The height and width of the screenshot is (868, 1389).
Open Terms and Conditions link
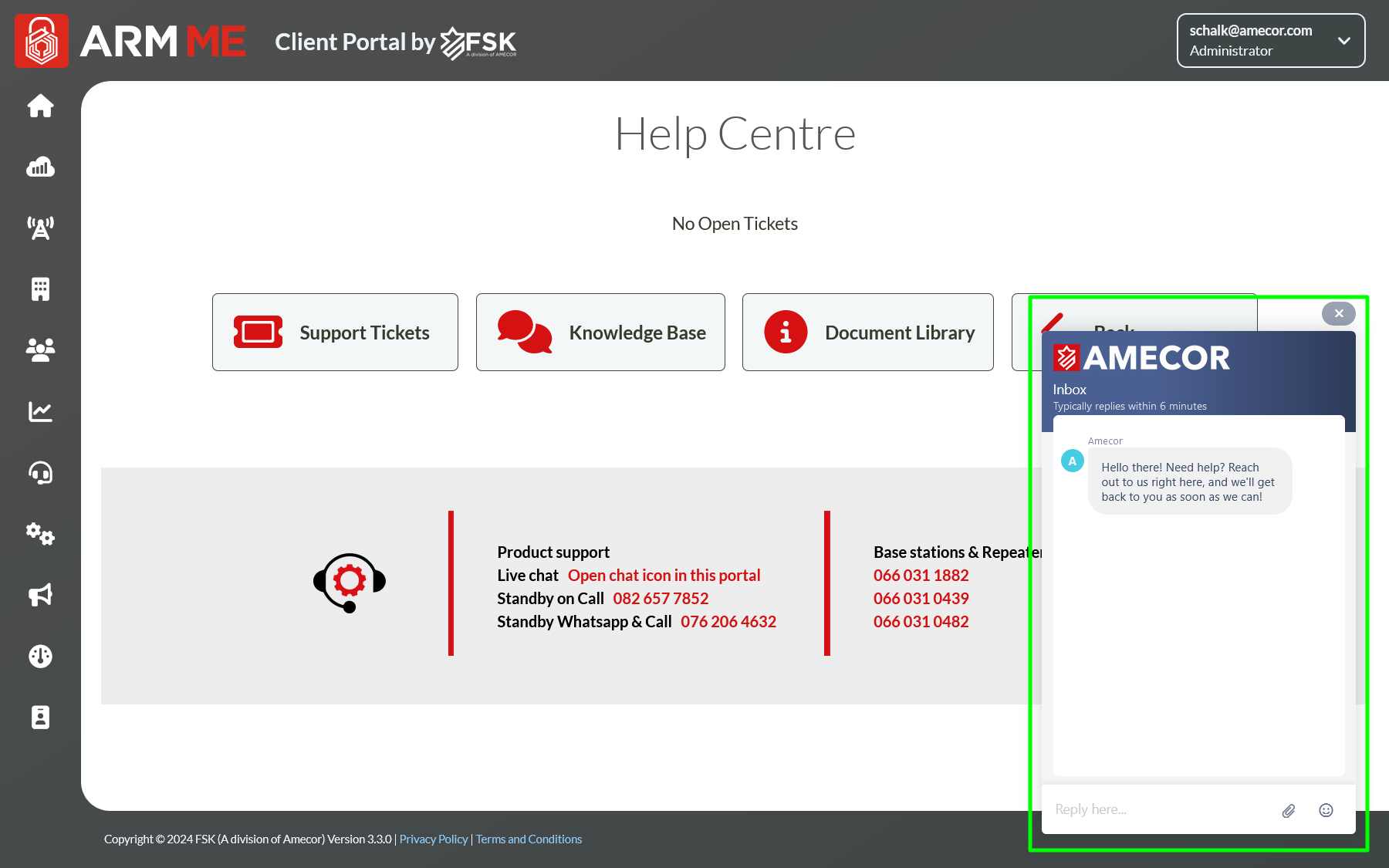coord(529,839)
